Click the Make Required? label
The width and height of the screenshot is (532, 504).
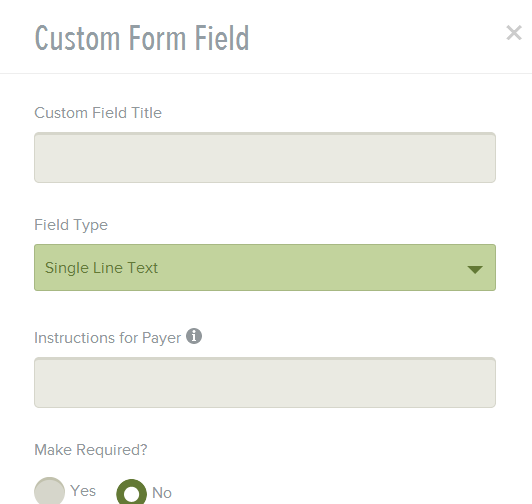(x=91, y=450)
